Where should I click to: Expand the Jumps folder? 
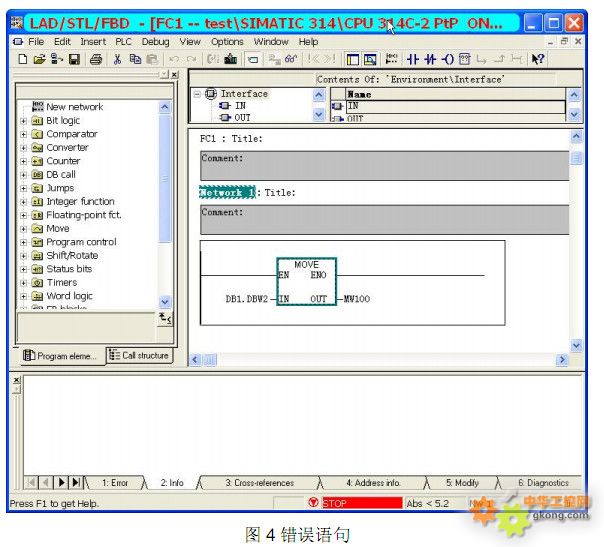tap(23, 188)
